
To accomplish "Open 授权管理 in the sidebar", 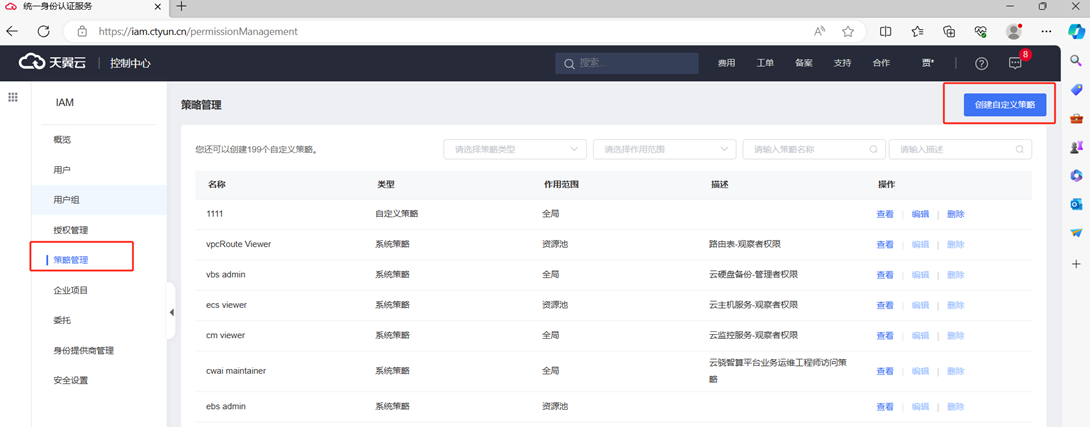I will (x=71, y=230).
